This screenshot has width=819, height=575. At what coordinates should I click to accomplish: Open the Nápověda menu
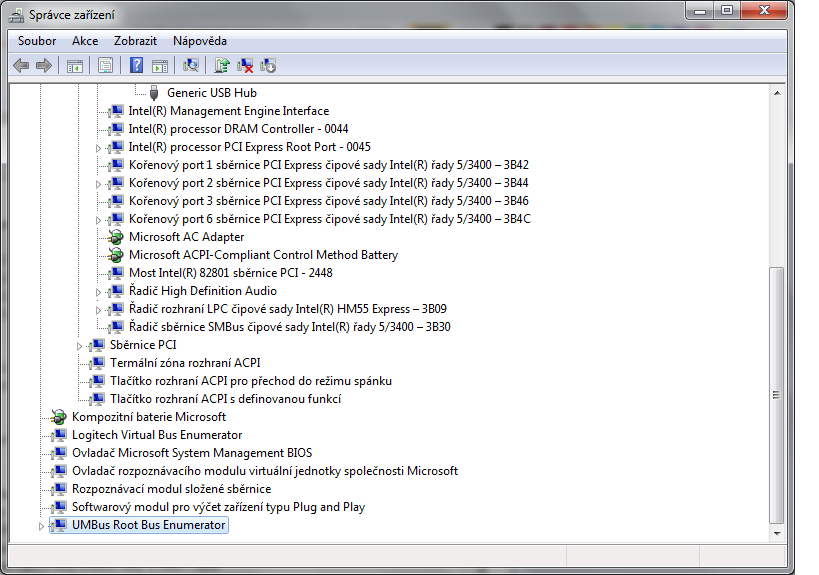(200, 41)
